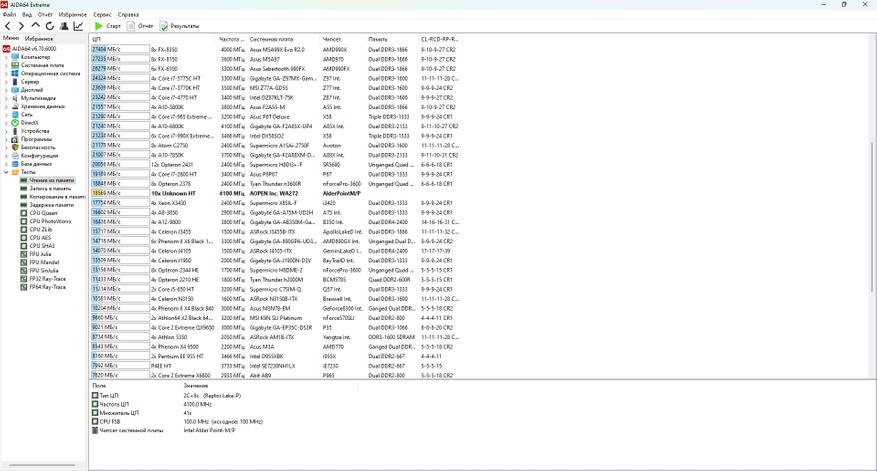Click the highlighted 18569 МБ/с result bar
The height and width of the screenshot is (471, 877).
point(120,193)
